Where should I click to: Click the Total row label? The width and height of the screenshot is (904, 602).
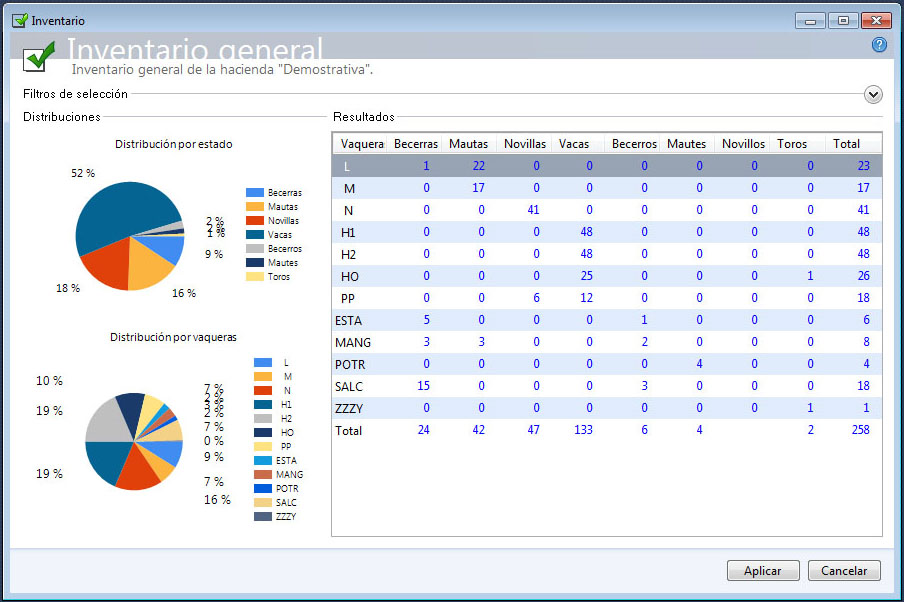(x=348, y=430)
